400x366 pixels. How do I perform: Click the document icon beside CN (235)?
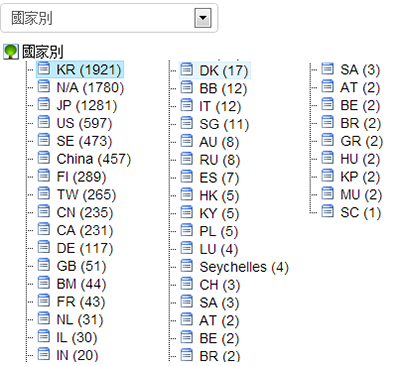coord(44,211)
